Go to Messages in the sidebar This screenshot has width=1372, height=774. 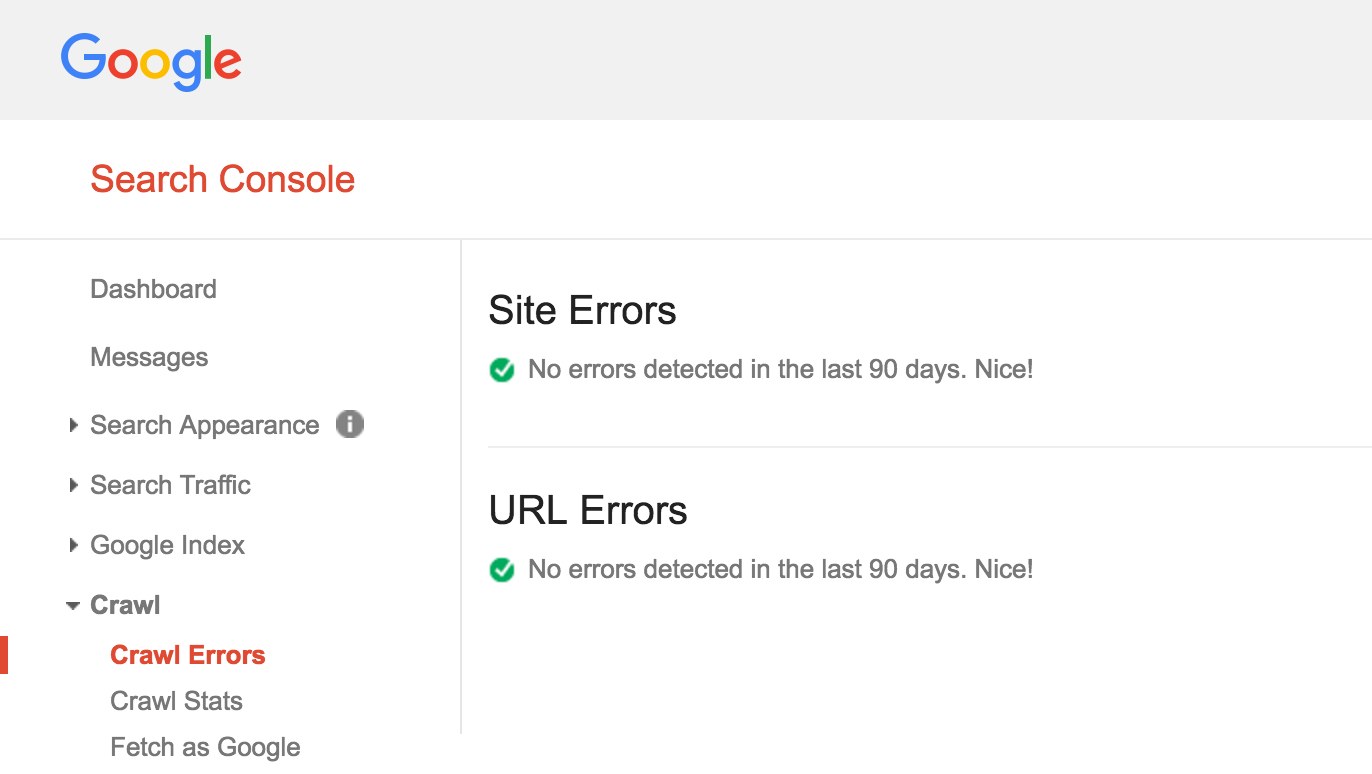point(149,357)
